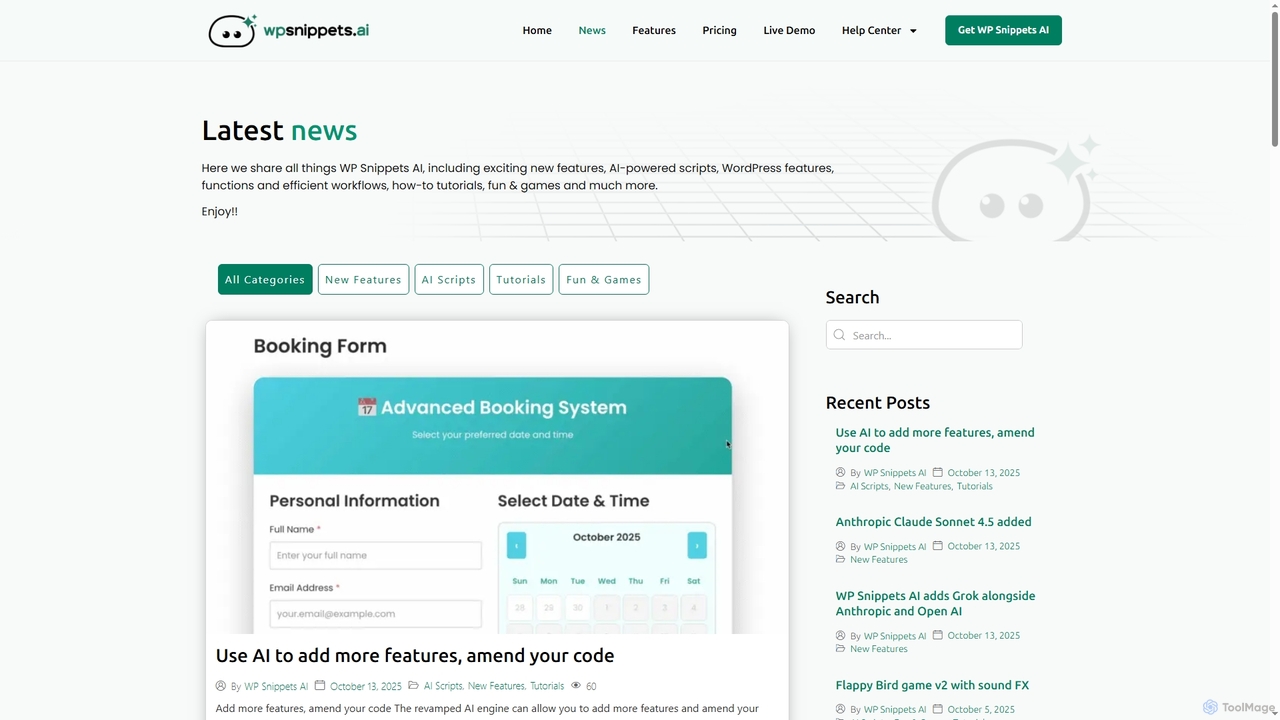
Task: Open the Home menu item
Action: pos(537,30)
